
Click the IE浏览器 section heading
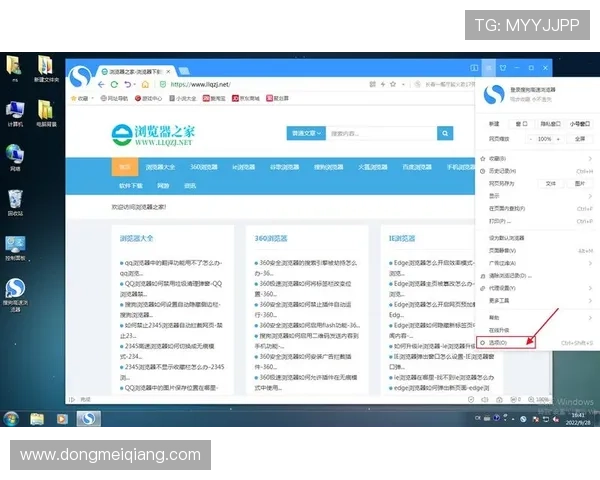click(402, 238)
